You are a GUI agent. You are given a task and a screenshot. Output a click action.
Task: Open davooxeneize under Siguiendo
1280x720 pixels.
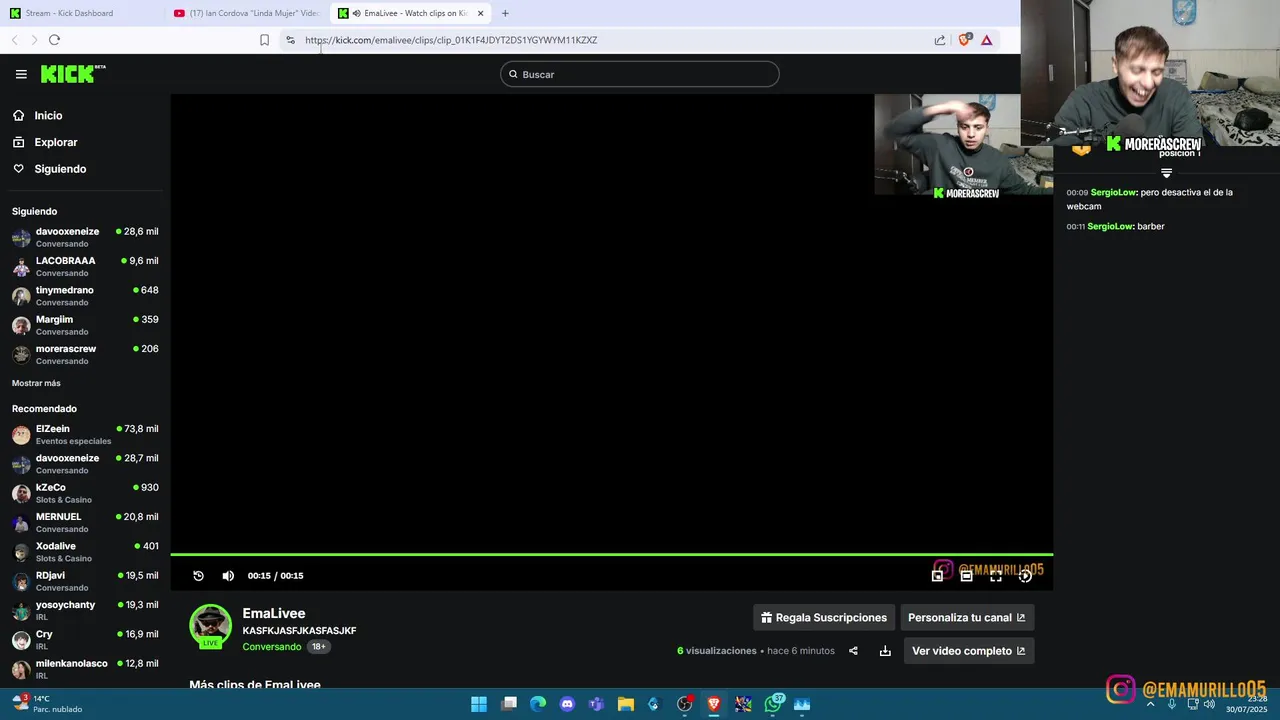point(85,237)
